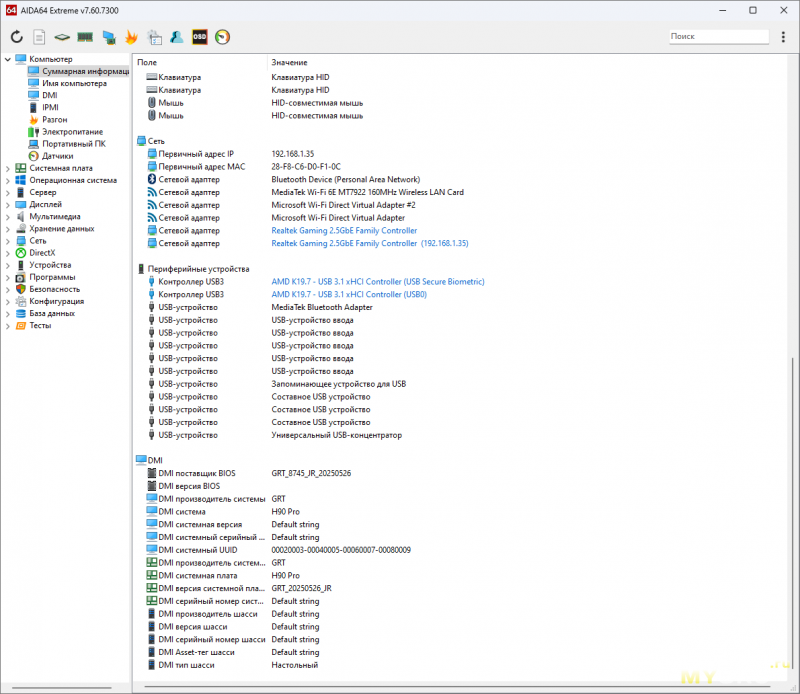Click the Значение column header
The image size is (800, 694).
[x=289, y=62]
